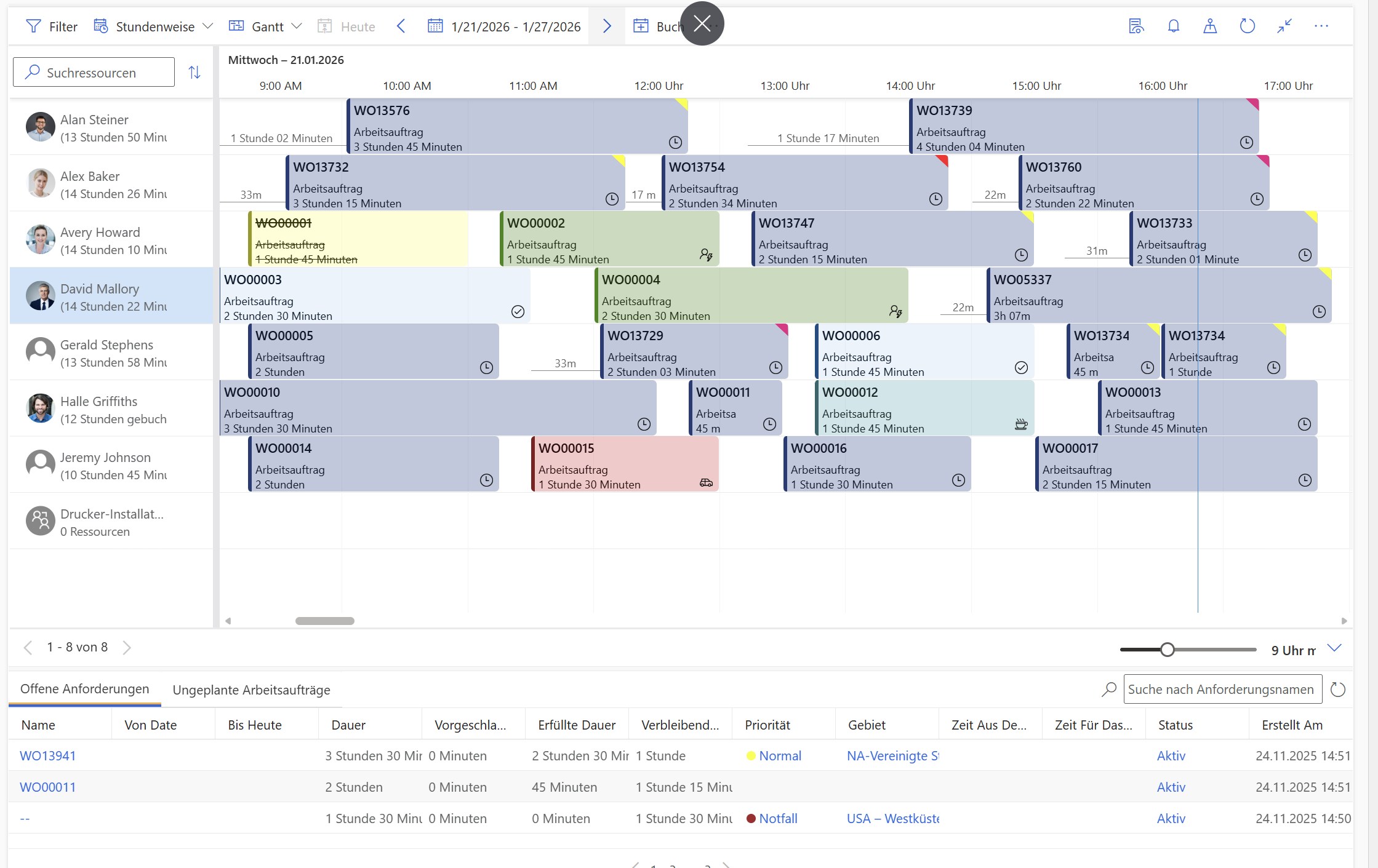This screenshot has width=1378, height=868.
Task: Open the Filter panel
Action: click(x=52, y=26)
